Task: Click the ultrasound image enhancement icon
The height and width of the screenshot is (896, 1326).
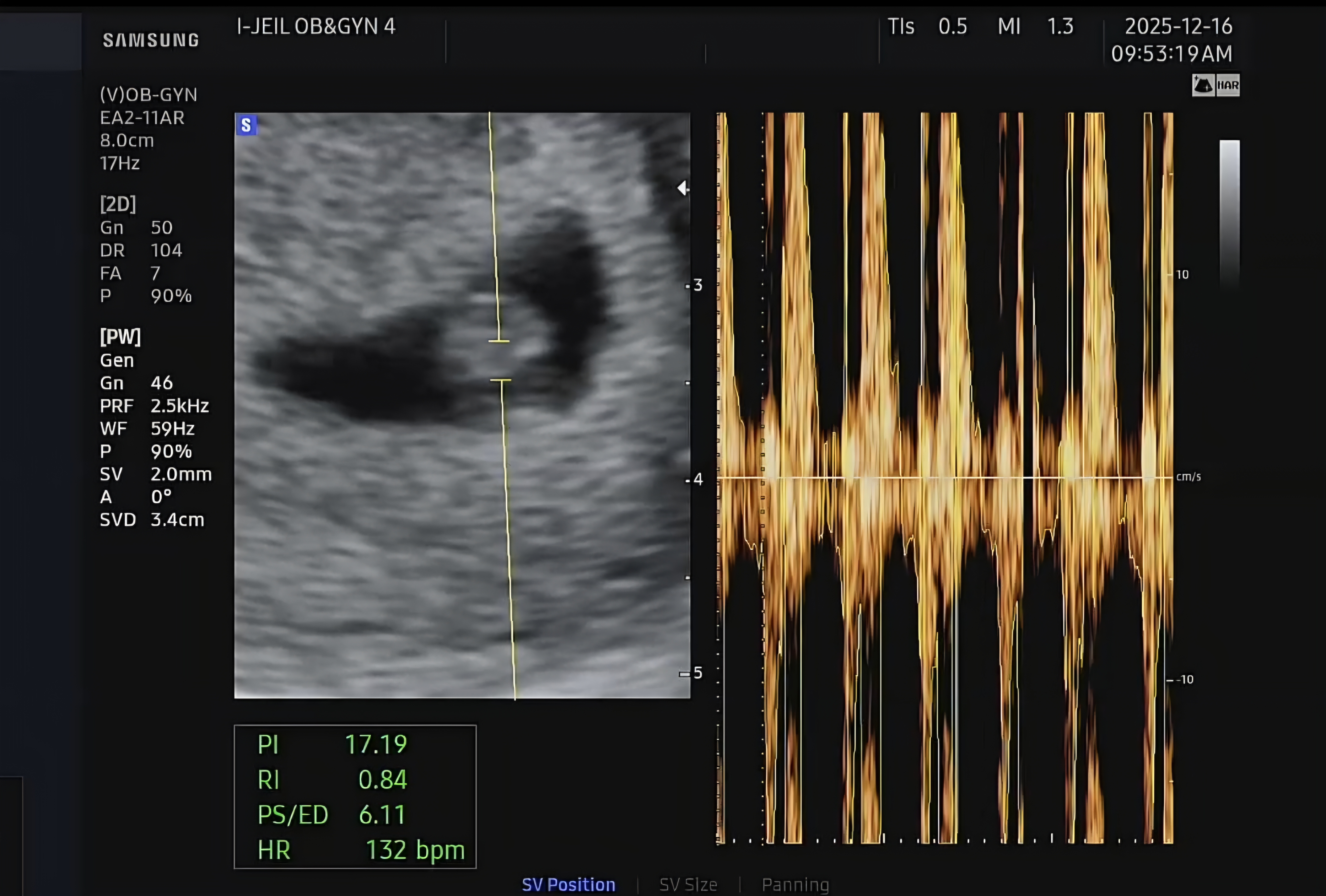Action: (1203, 86)
